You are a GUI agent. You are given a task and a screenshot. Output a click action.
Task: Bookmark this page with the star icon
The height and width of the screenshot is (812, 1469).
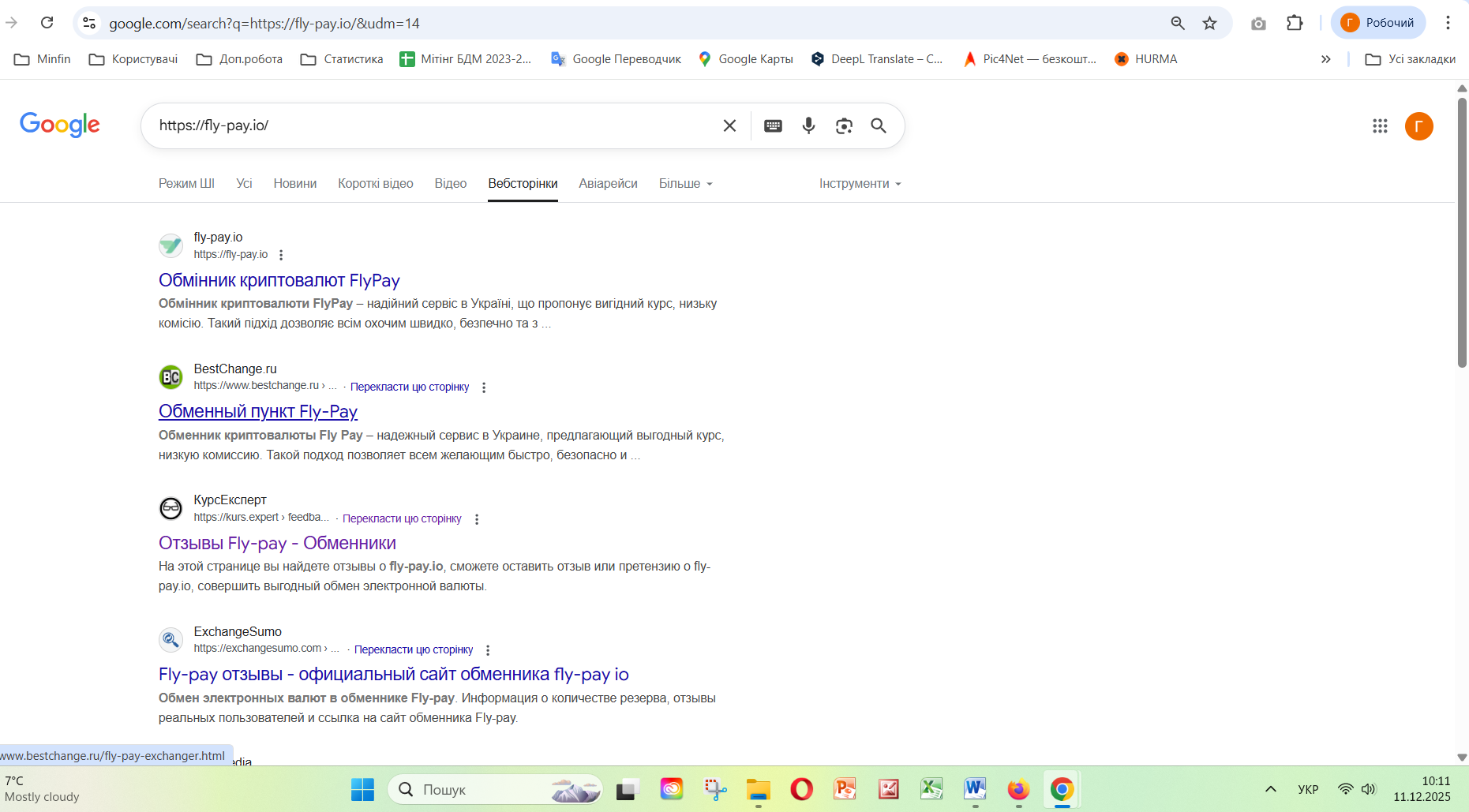tap(1209, 23)
